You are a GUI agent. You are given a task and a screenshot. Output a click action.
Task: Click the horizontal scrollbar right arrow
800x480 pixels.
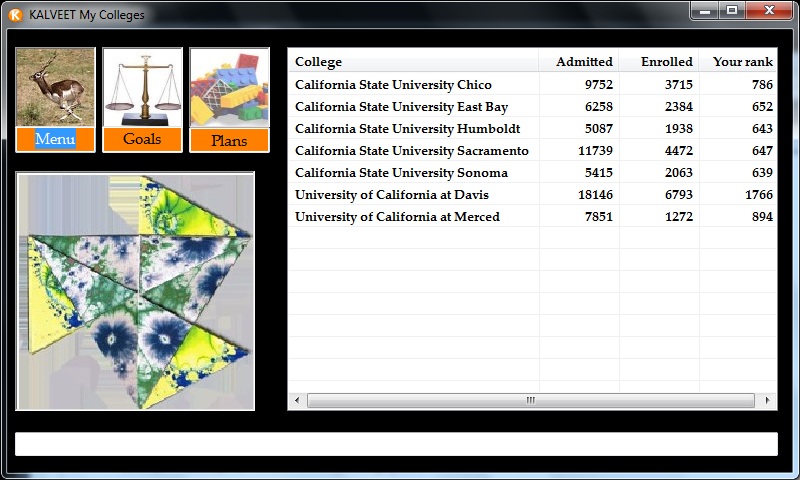[x=768, y=400]
